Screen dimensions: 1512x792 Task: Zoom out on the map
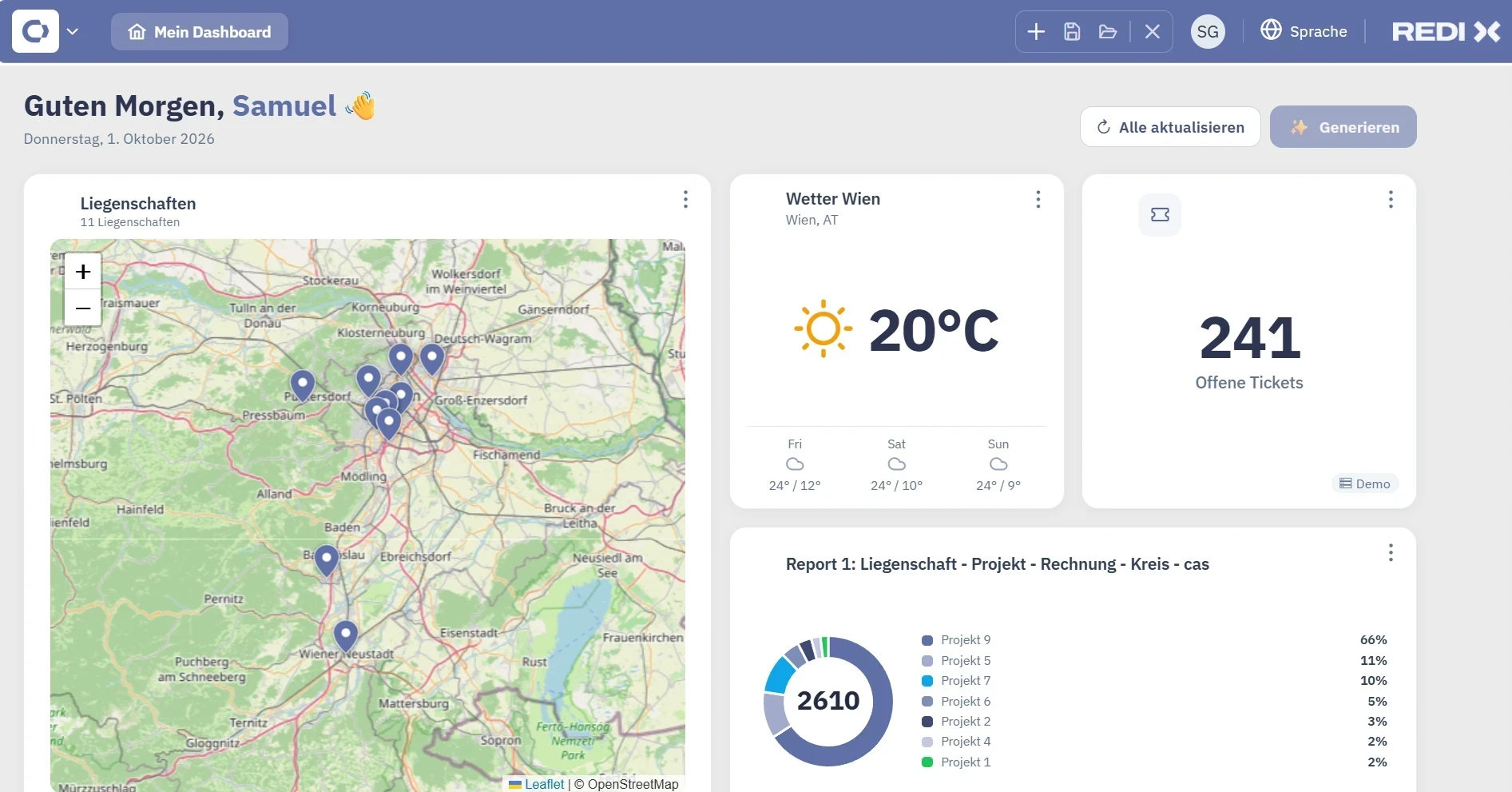point(83,308)
